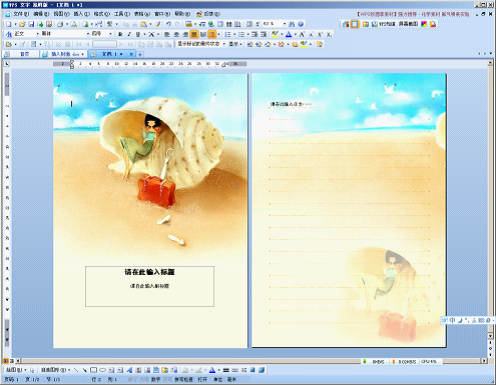Open the Format menu
The image size is (496, 385).
(101, 14)
